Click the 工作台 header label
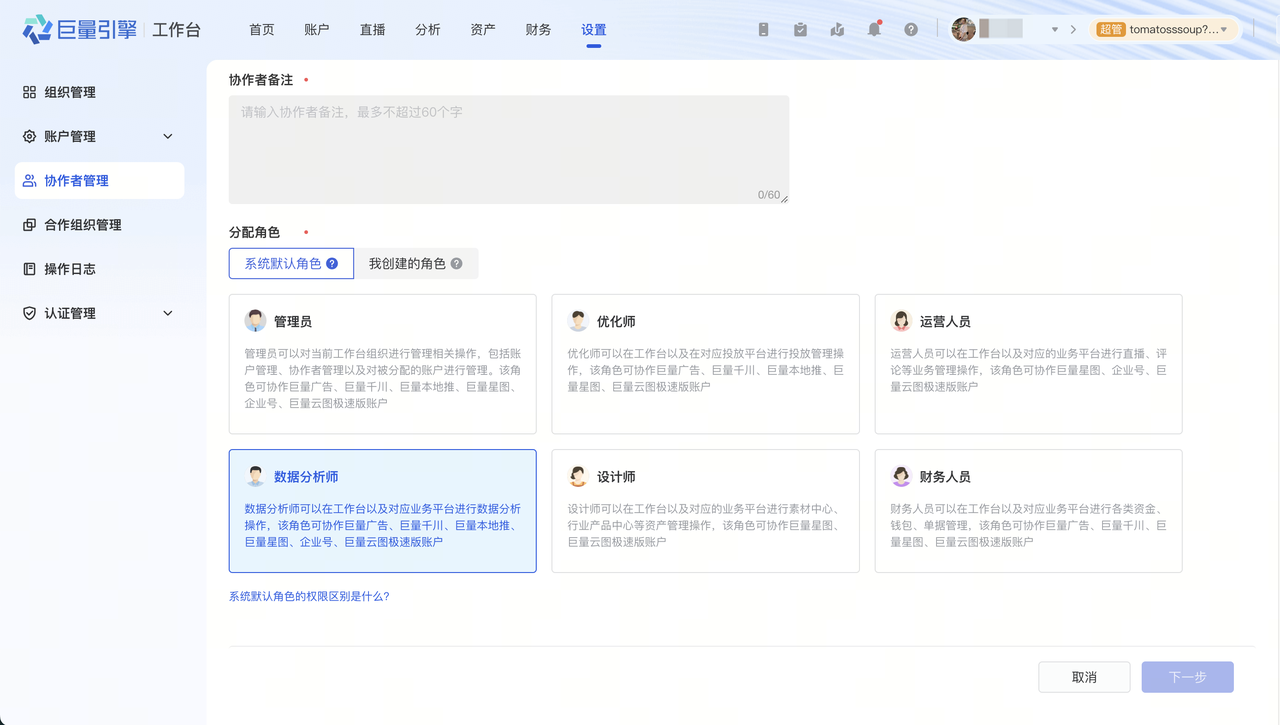The width and height of the screenshot is (1280, 725). coord(177,30)
